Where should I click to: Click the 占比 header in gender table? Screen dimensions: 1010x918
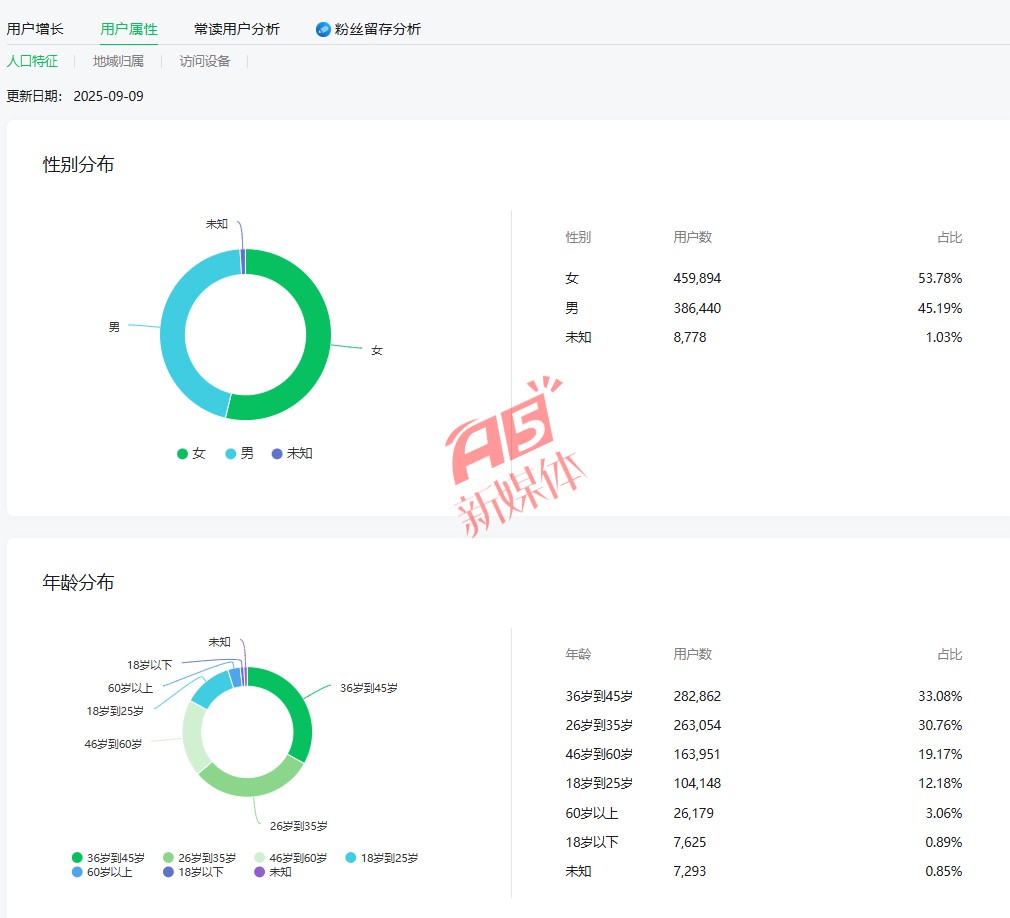click(x=949, y=237)
